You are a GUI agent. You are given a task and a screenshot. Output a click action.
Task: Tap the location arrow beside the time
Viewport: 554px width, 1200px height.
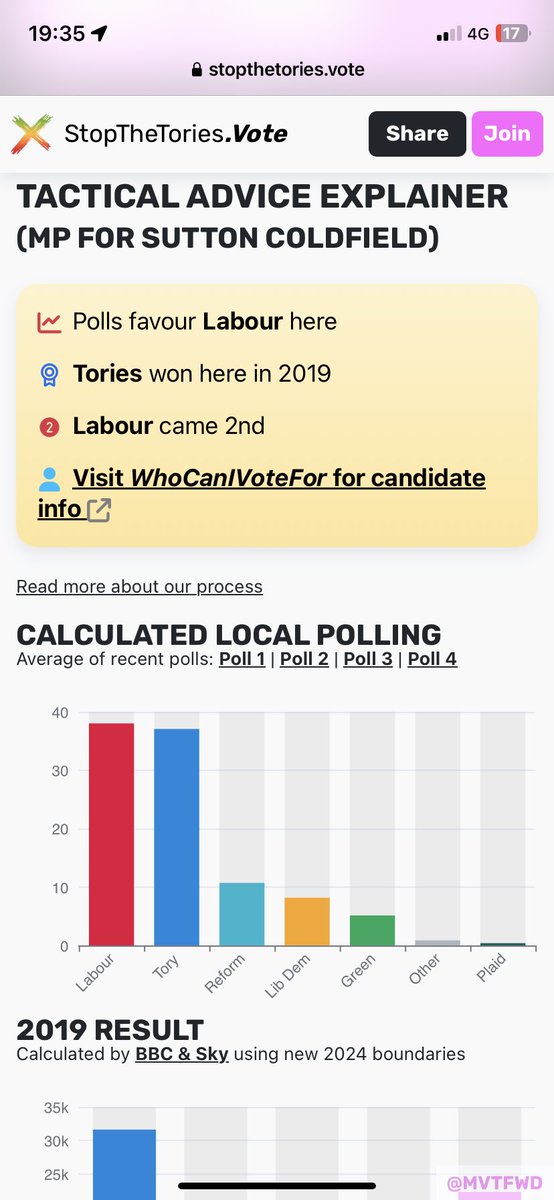(100, 33)
